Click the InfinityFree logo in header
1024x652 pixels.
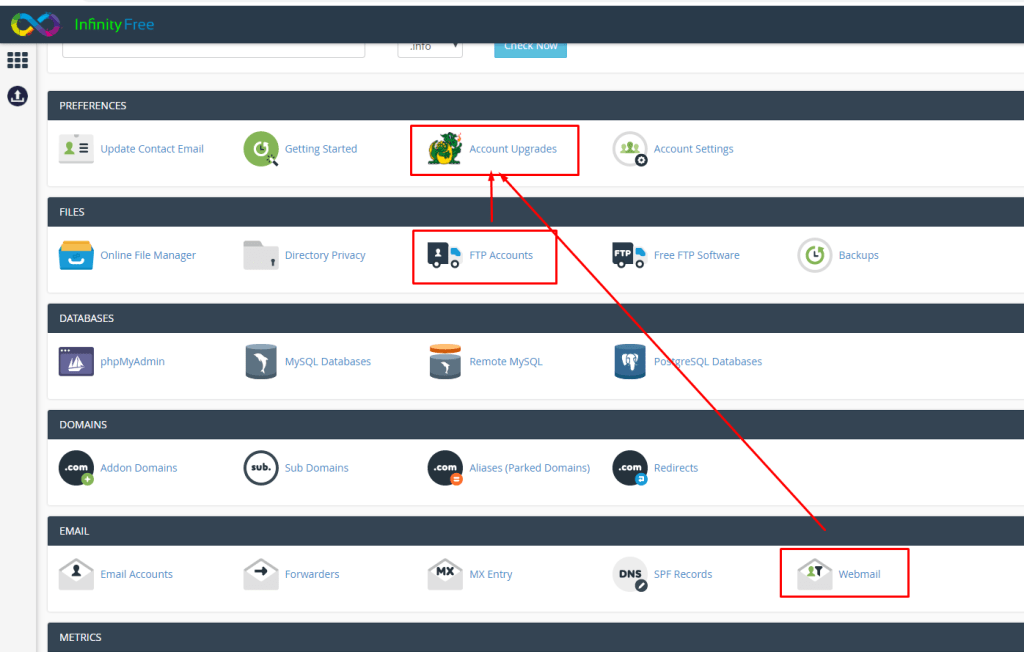point(83,23)
